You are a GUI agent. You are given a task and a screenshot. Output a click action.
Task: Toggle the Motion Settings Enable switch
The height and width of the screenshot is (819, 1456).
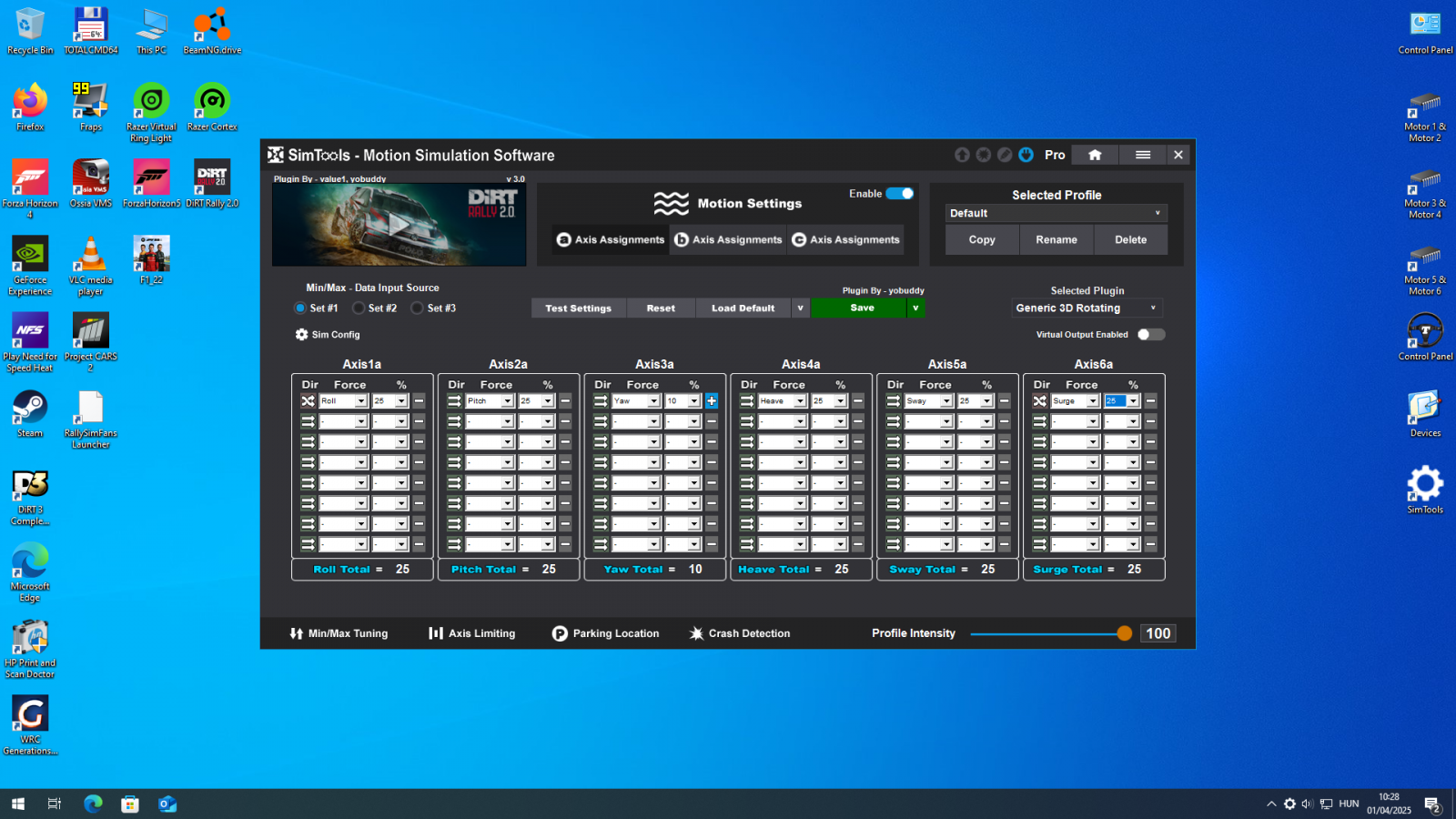click(900, 194)
